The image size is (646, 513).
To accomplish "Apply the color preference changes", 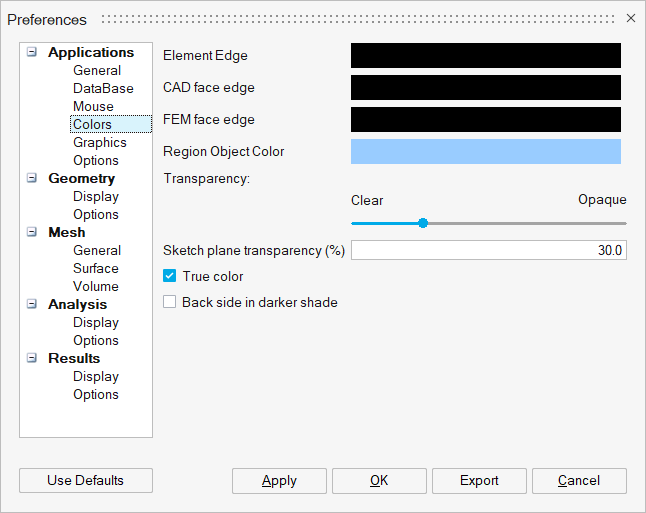I will click(279, 481).
